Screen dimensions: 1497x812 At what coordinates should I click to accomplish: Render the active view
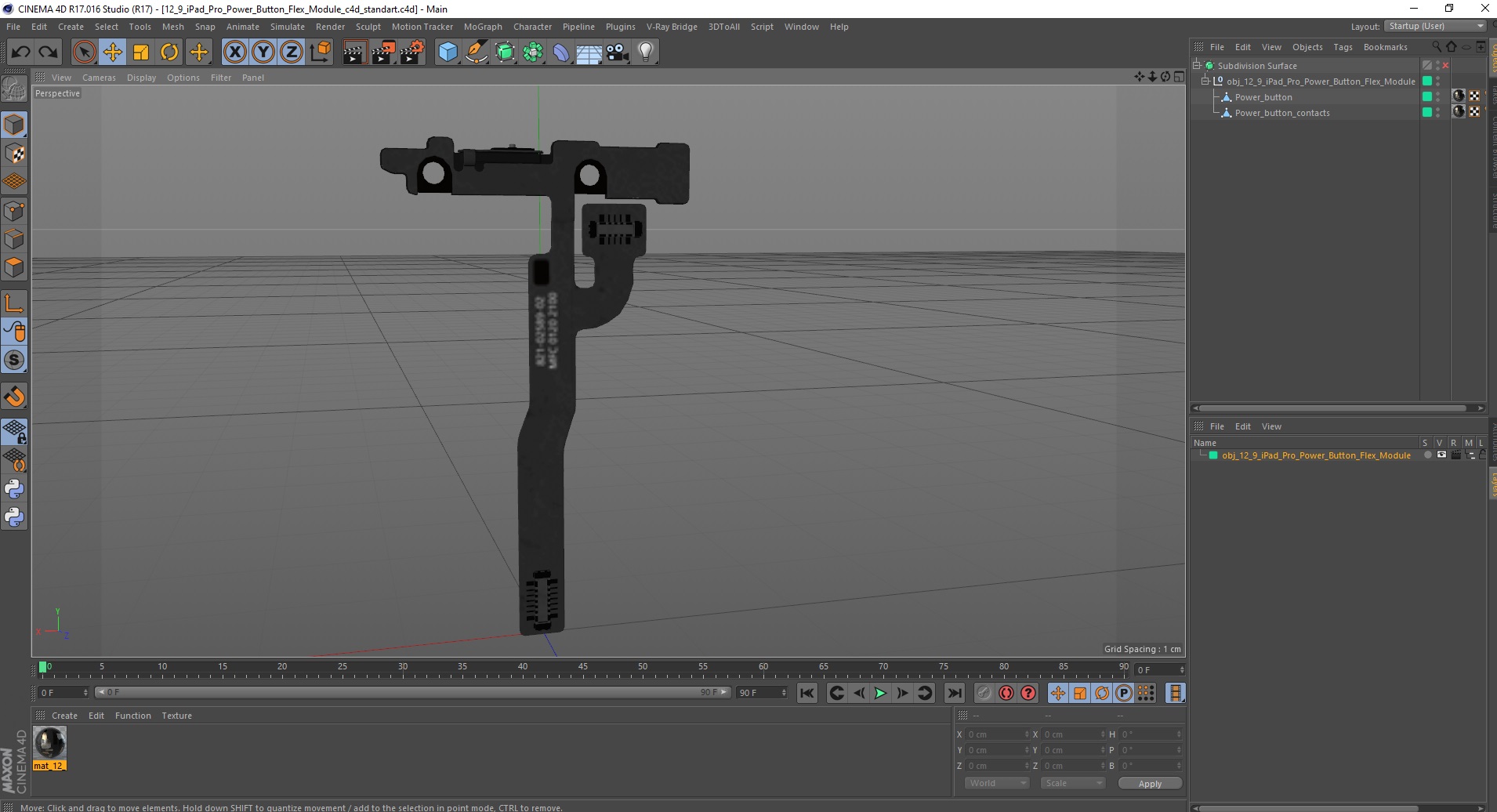pos(354,53)
